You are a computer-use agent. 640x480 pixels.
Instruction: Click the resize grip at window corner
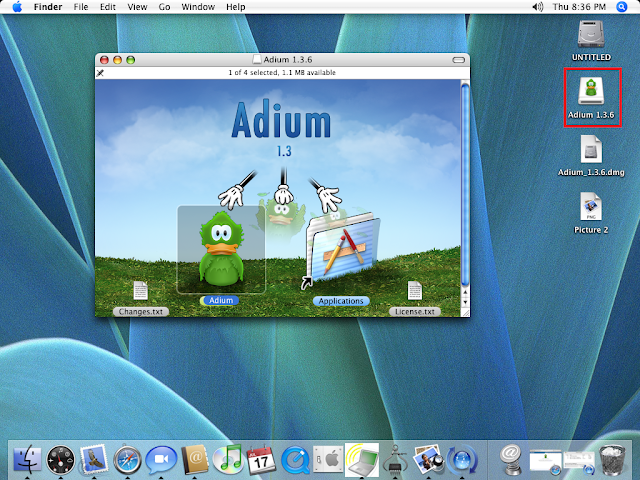[x=465, y=313]
